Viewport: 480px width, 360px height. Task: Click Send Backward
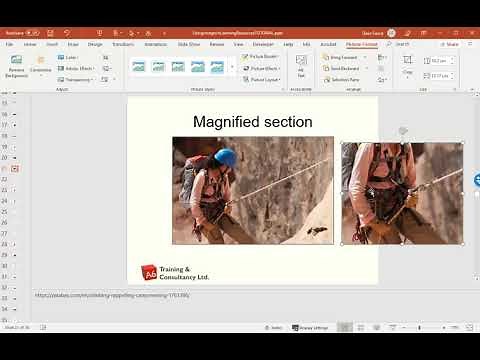341,68
